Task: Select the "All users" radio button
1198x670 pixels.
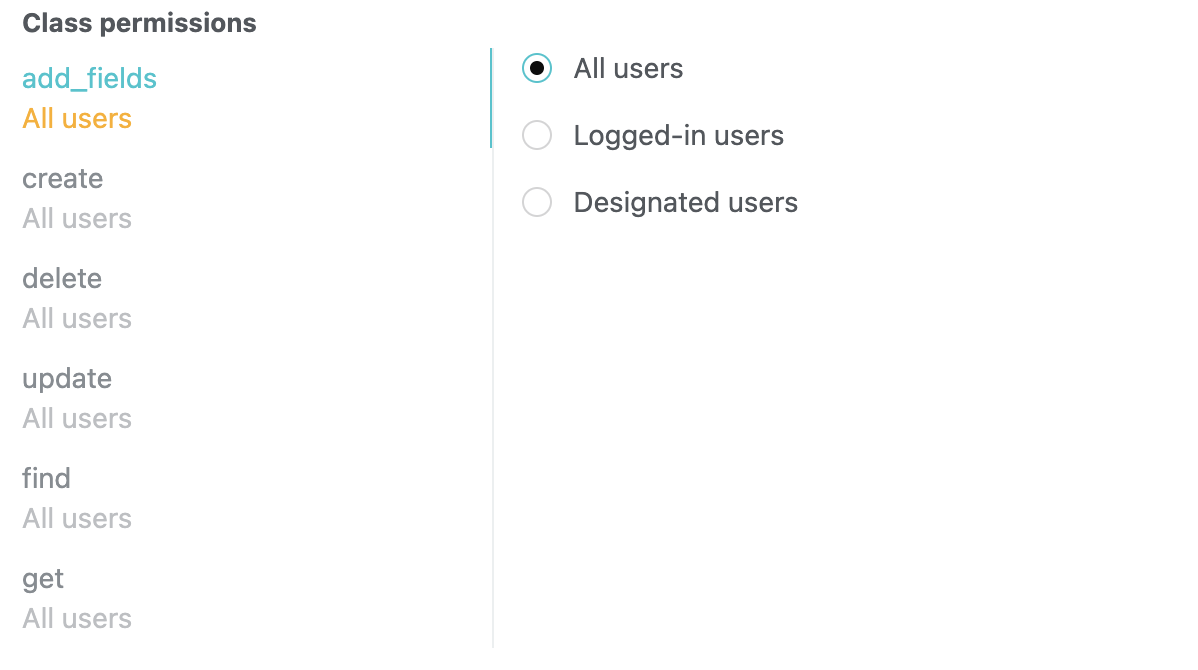Action: [537, 68]
